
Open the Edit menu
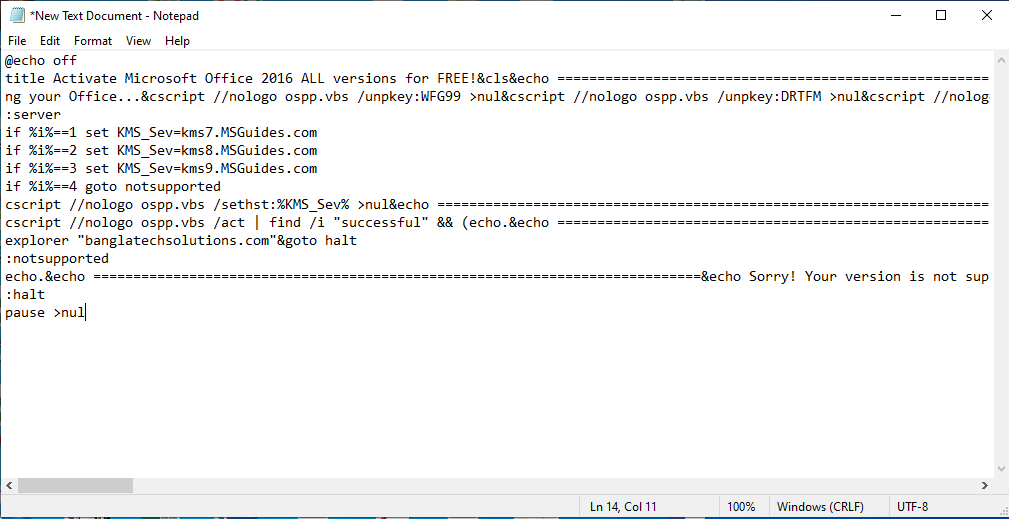[50, 41]
